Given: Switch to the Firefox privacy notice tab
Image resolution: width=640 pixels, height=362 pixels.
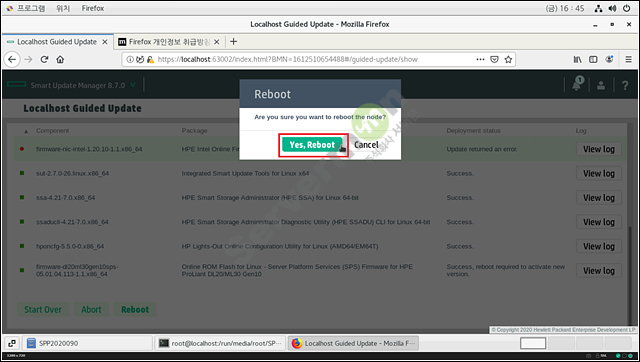Looking at the screenshot, I should click(169, 42).
